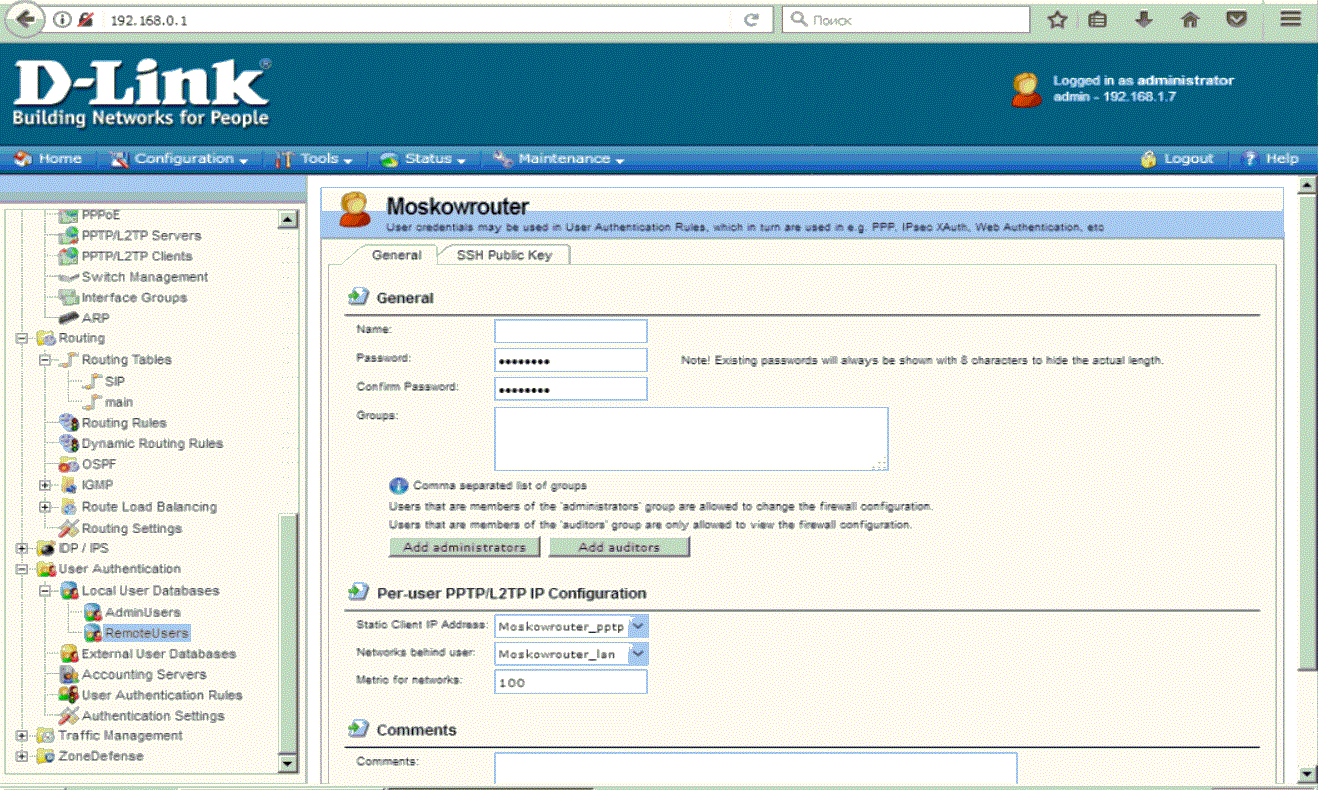The width and height of the screenshot is (1318, 790).
Task: Click the Firefox home icon
Action: 1190,19
